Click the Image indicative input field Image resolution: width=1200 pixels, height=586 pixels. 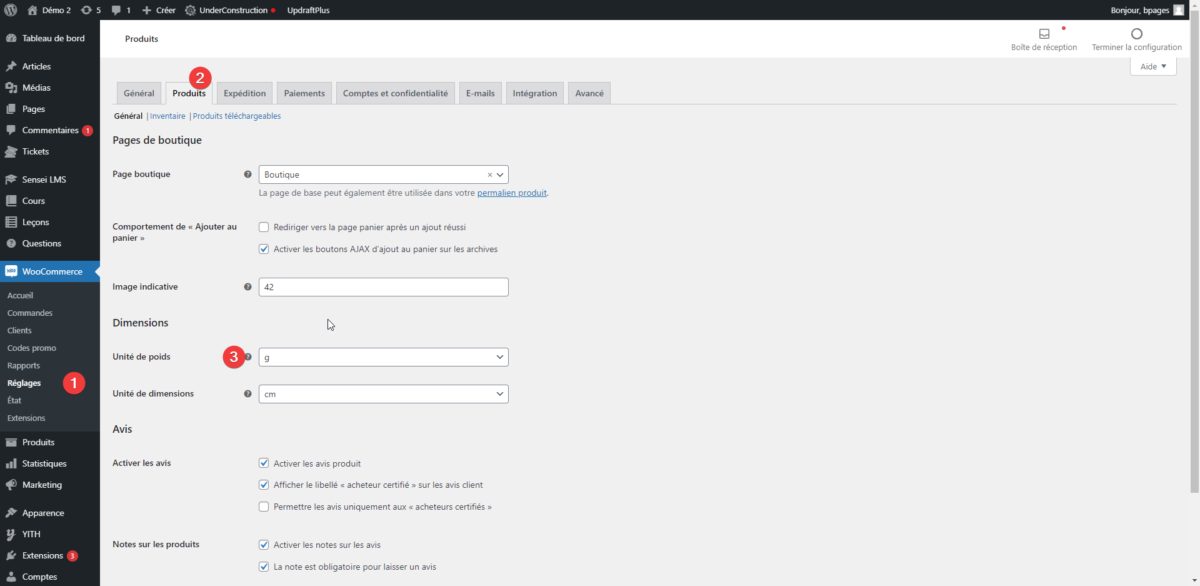(383, 287)
